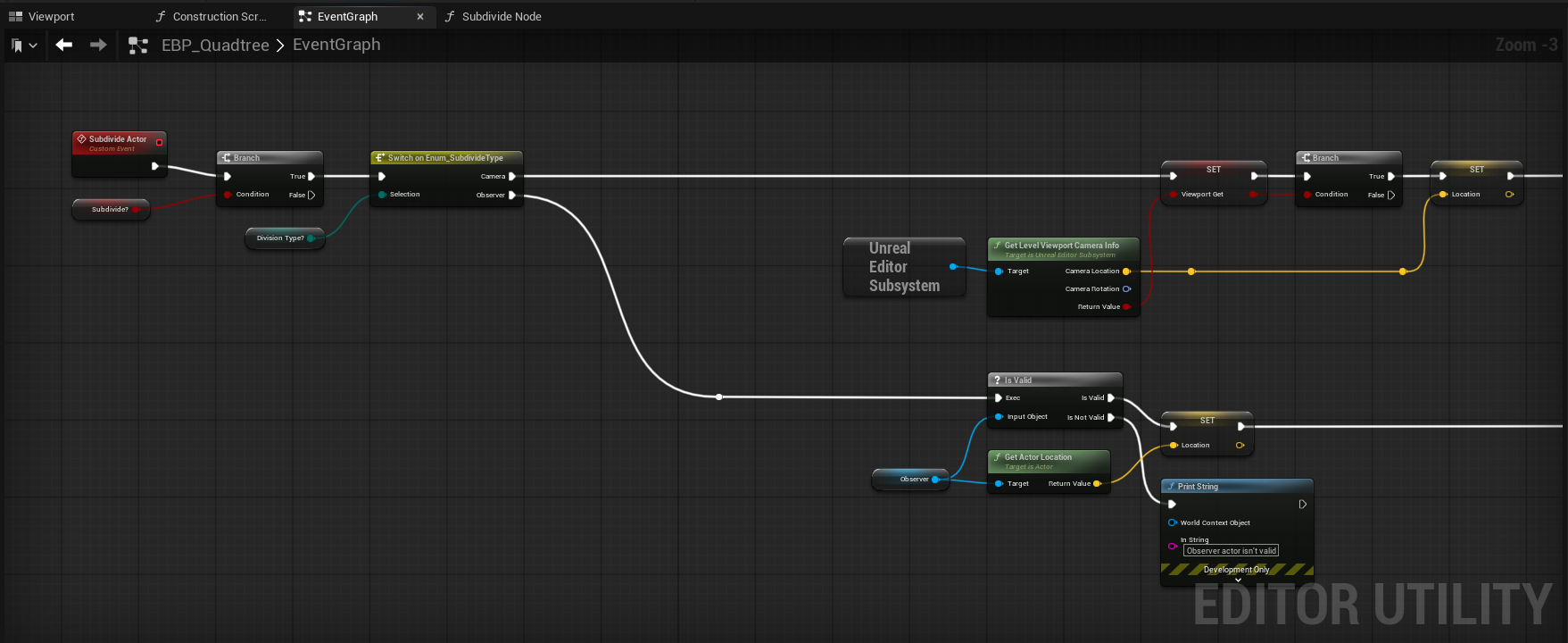Screen dimensions: 1568x643
Task: Click Location pin on the lower SET node
Action: click(1174, 446)
